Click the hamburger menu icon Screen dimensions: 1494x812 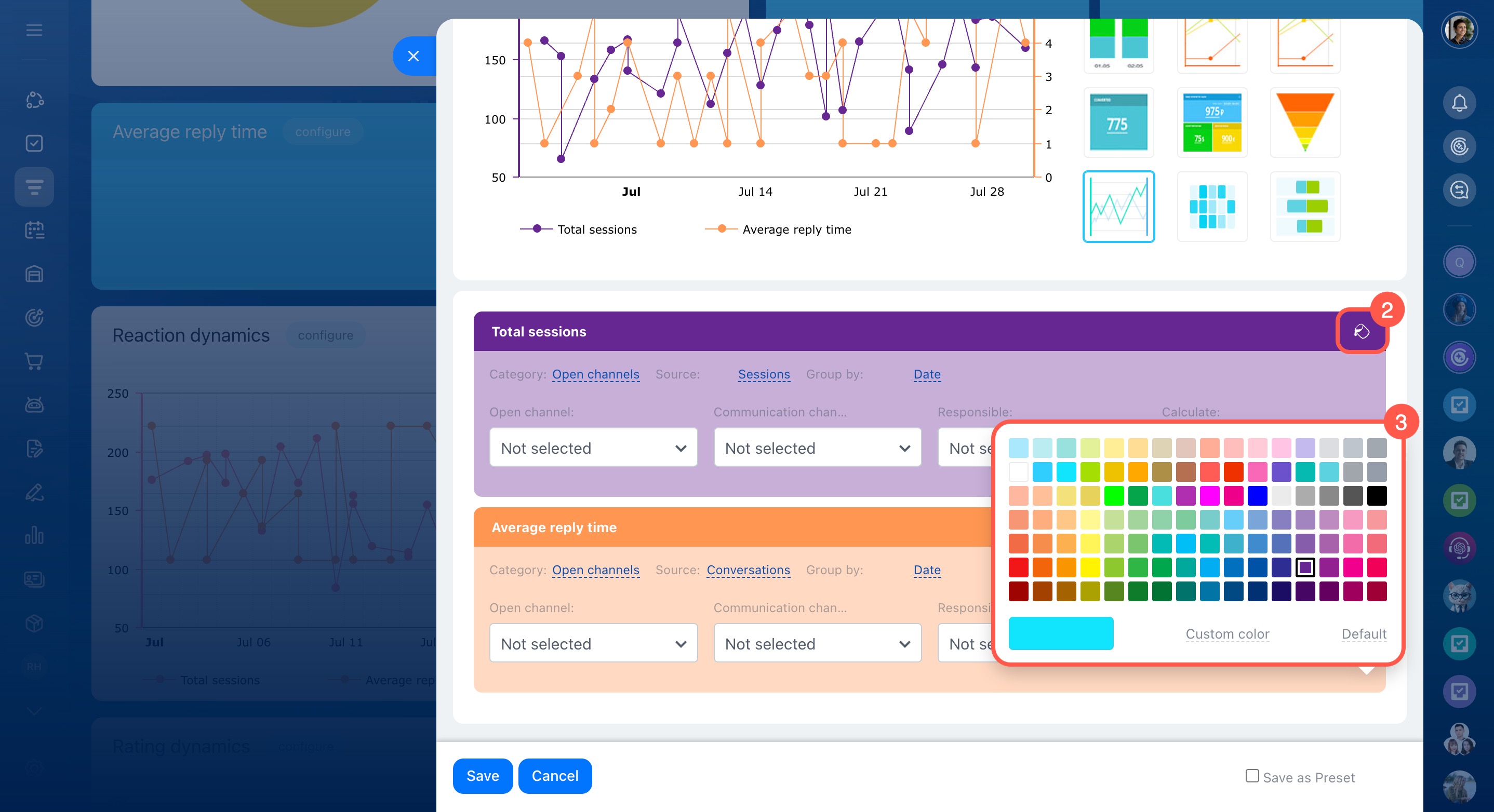pyautogui.click(x=34, y=30)
